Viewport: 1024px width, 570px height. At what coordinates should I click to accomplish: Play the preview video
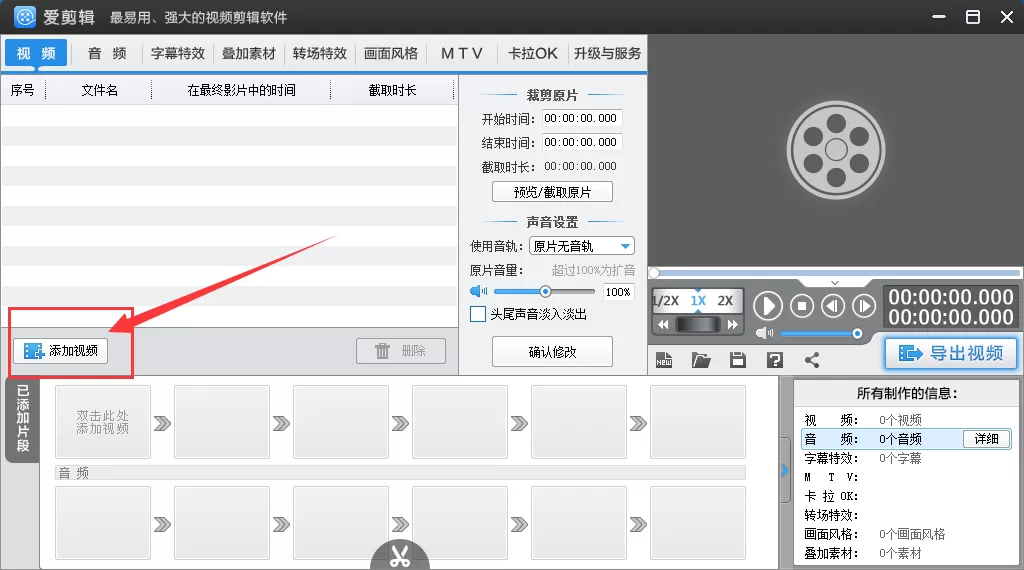[768, 306]
